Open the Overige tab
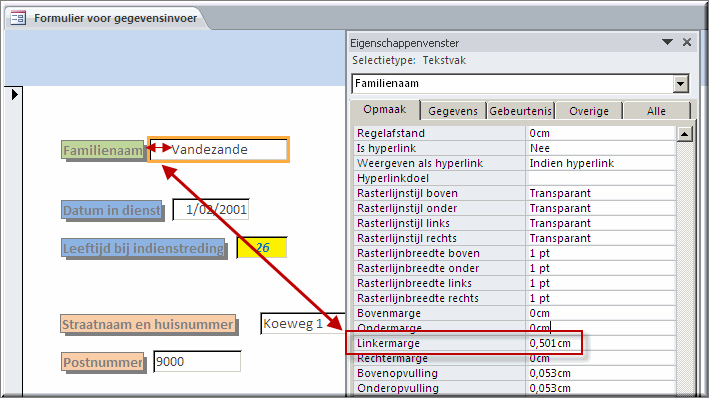709x398 pixels. pos(589,111)
